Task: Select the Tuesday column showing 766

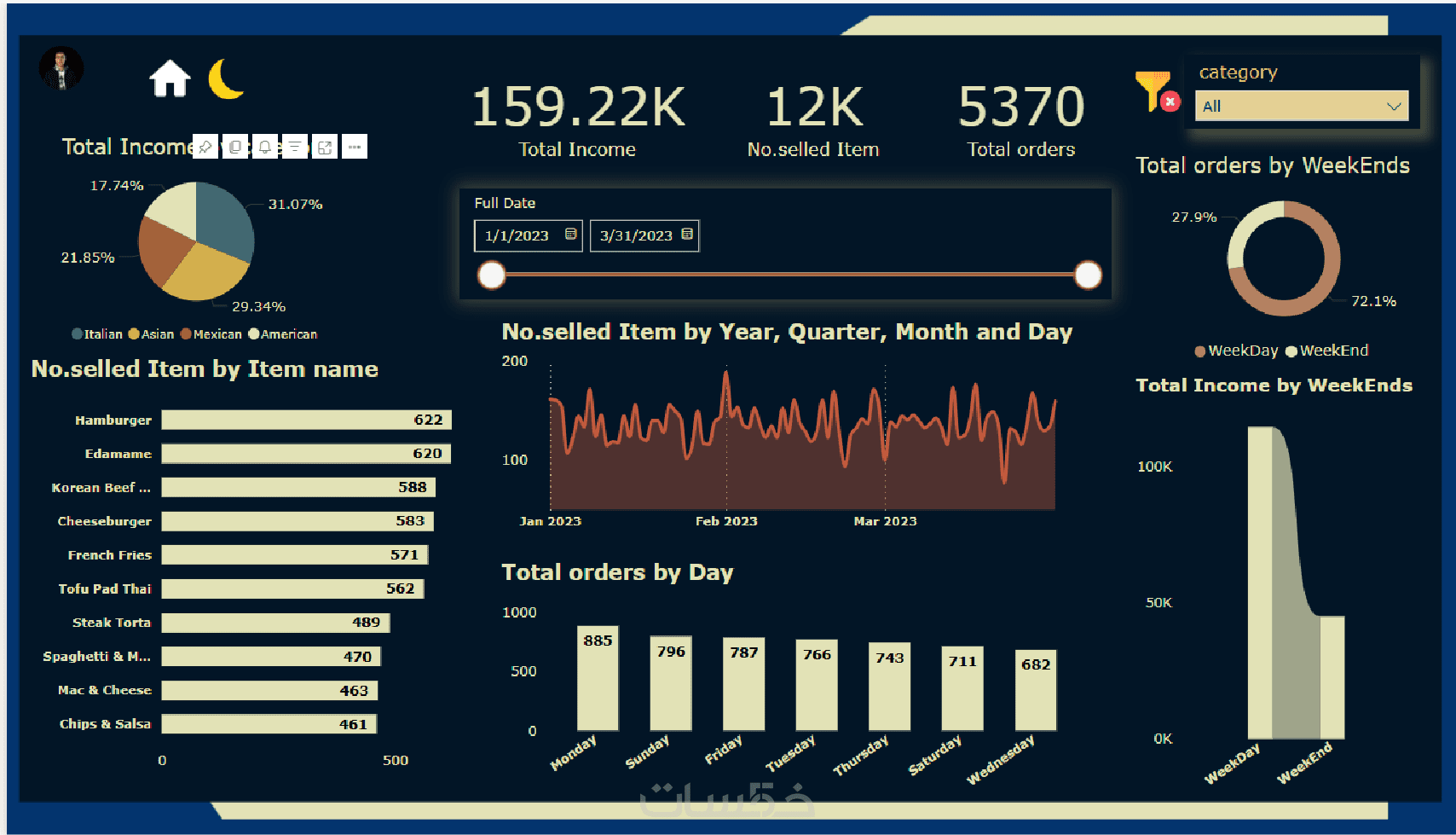Action: click(x=817, y=685)
